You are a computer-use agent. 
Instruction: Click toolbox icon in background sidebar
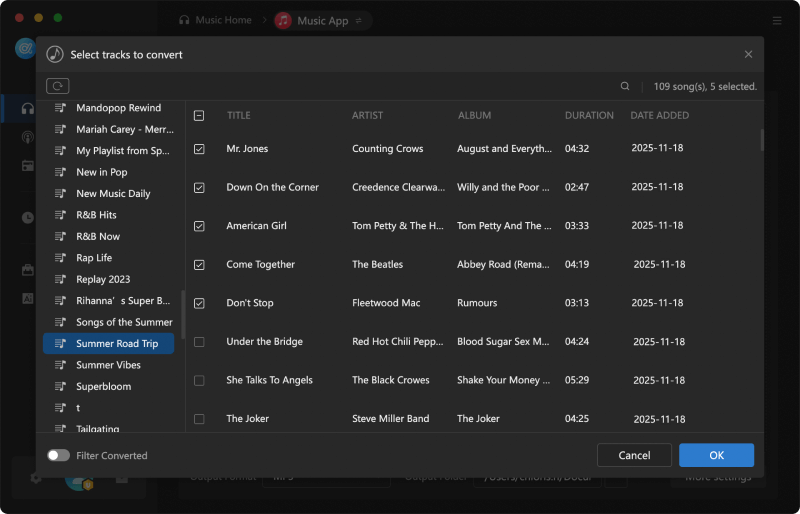coord(28,270)
